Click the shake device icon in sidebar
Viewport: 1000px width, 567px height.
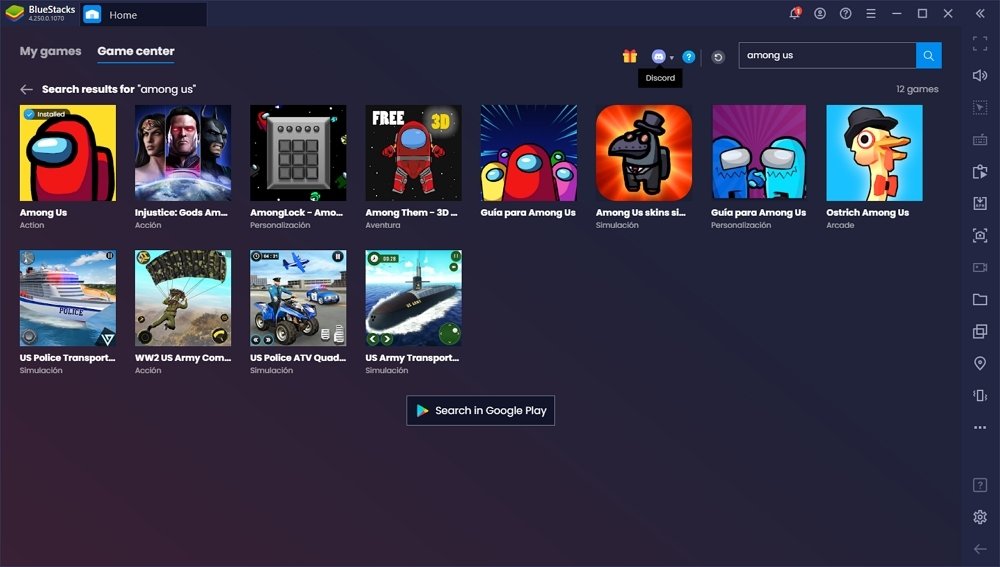pyautogui.click(x=980, y=395)
